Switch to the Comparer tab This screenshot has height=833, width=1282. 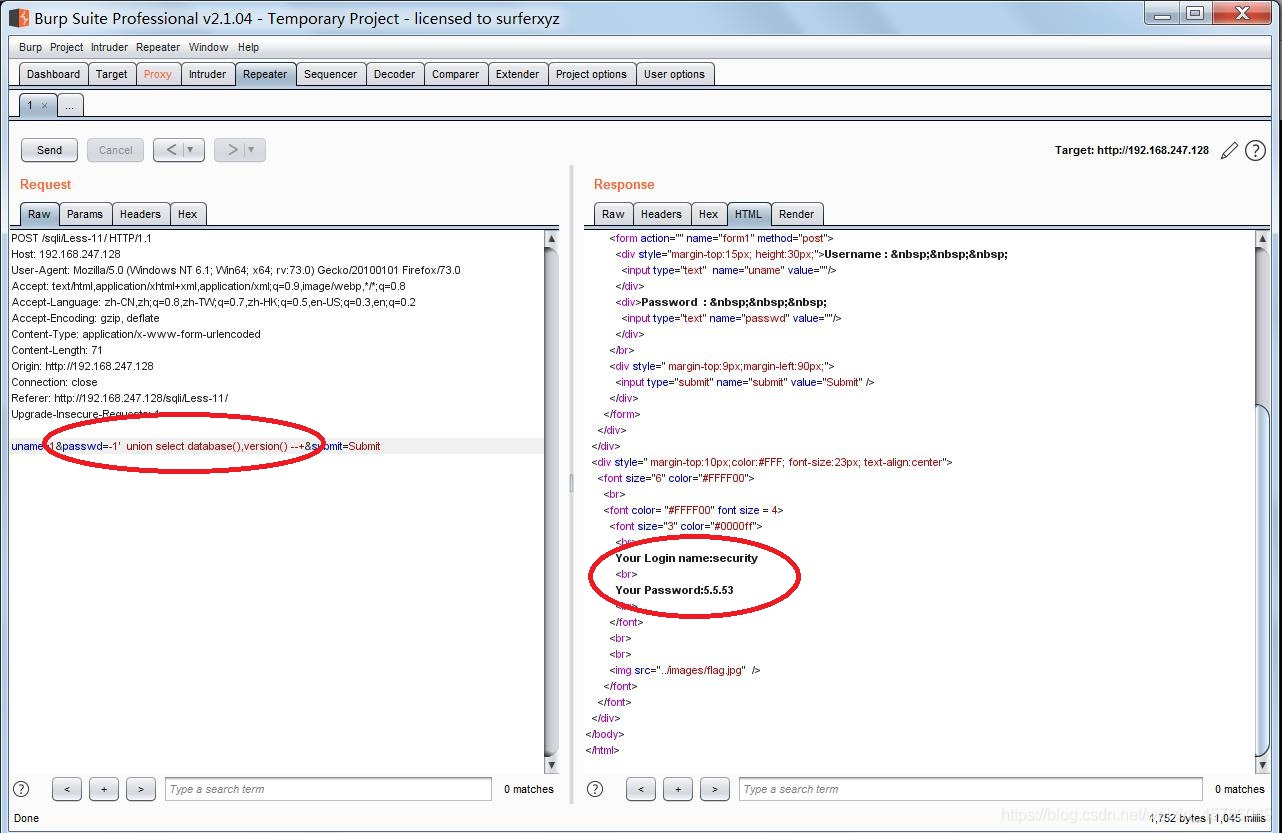[x=456, y=74]
